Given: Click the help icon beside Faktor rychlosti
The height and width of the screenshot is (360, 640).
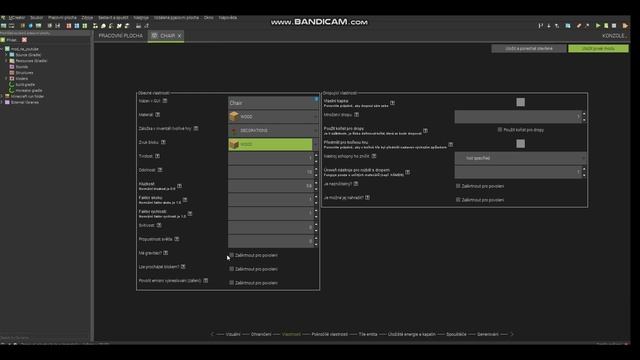Looking at the screenshot, I should point(190,213).
